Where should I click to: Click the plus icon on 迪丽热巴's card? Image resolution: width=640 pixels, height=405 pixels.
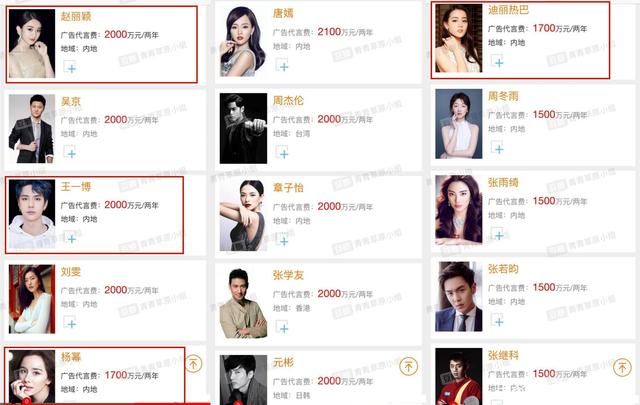(x=497, y=61)
